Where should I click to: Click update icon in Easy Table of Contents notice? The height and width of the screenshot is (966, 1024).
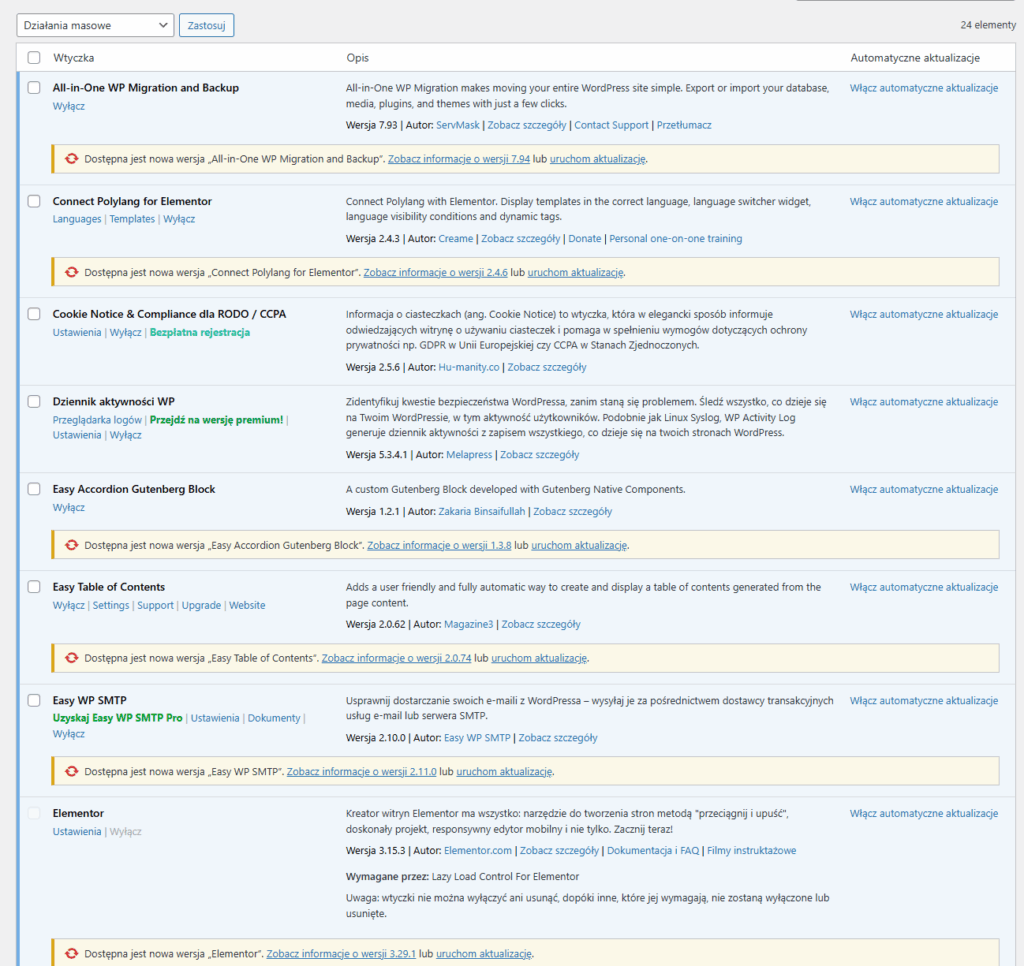click(x=71, y=658)
